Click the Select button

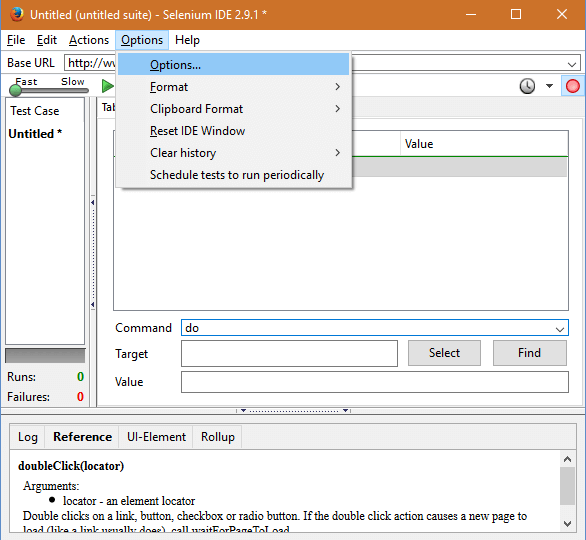(x=444, y=353)
